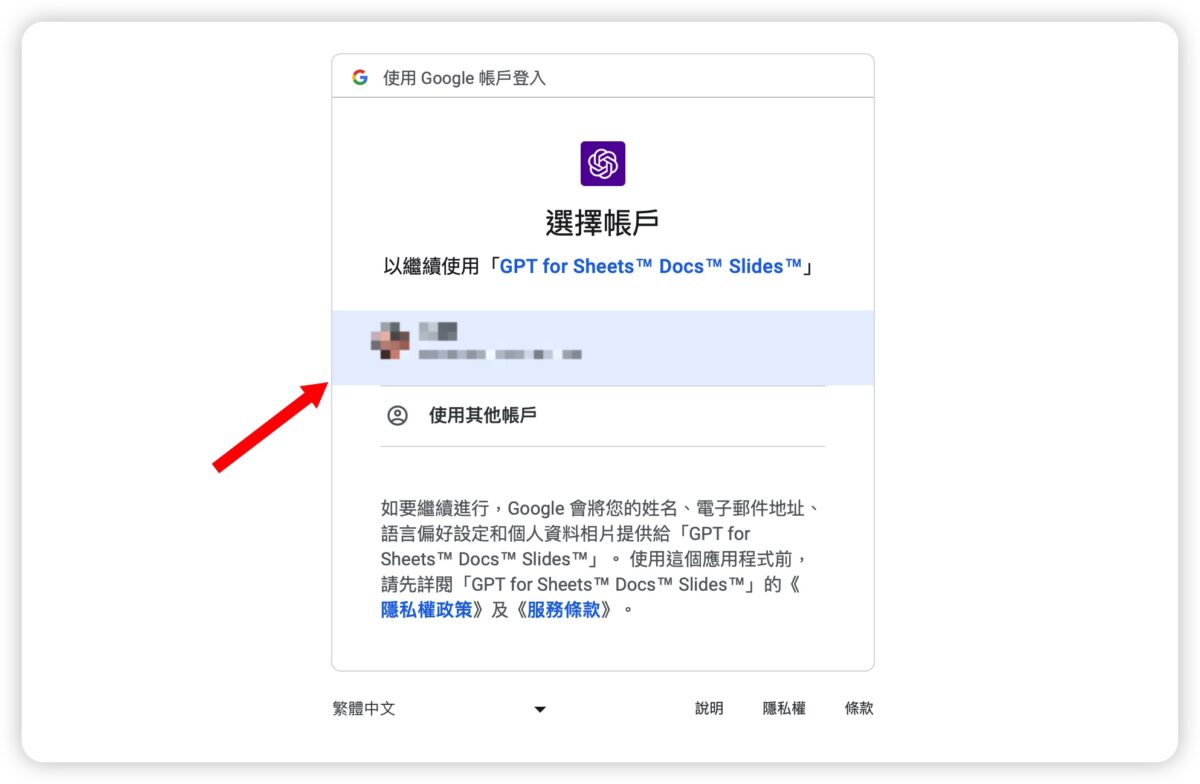Open the 隱私權政策 privacy policy link
Screen dimensions: 1200x784
[427, 609]
